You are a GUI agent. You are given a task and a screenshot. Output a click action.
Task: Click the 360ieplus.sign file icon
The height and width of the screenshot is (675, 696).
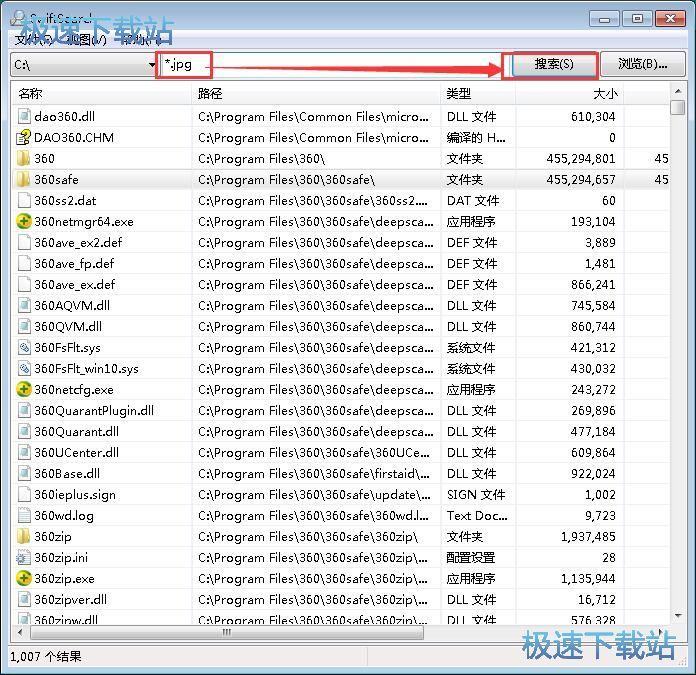pos(24,495)
